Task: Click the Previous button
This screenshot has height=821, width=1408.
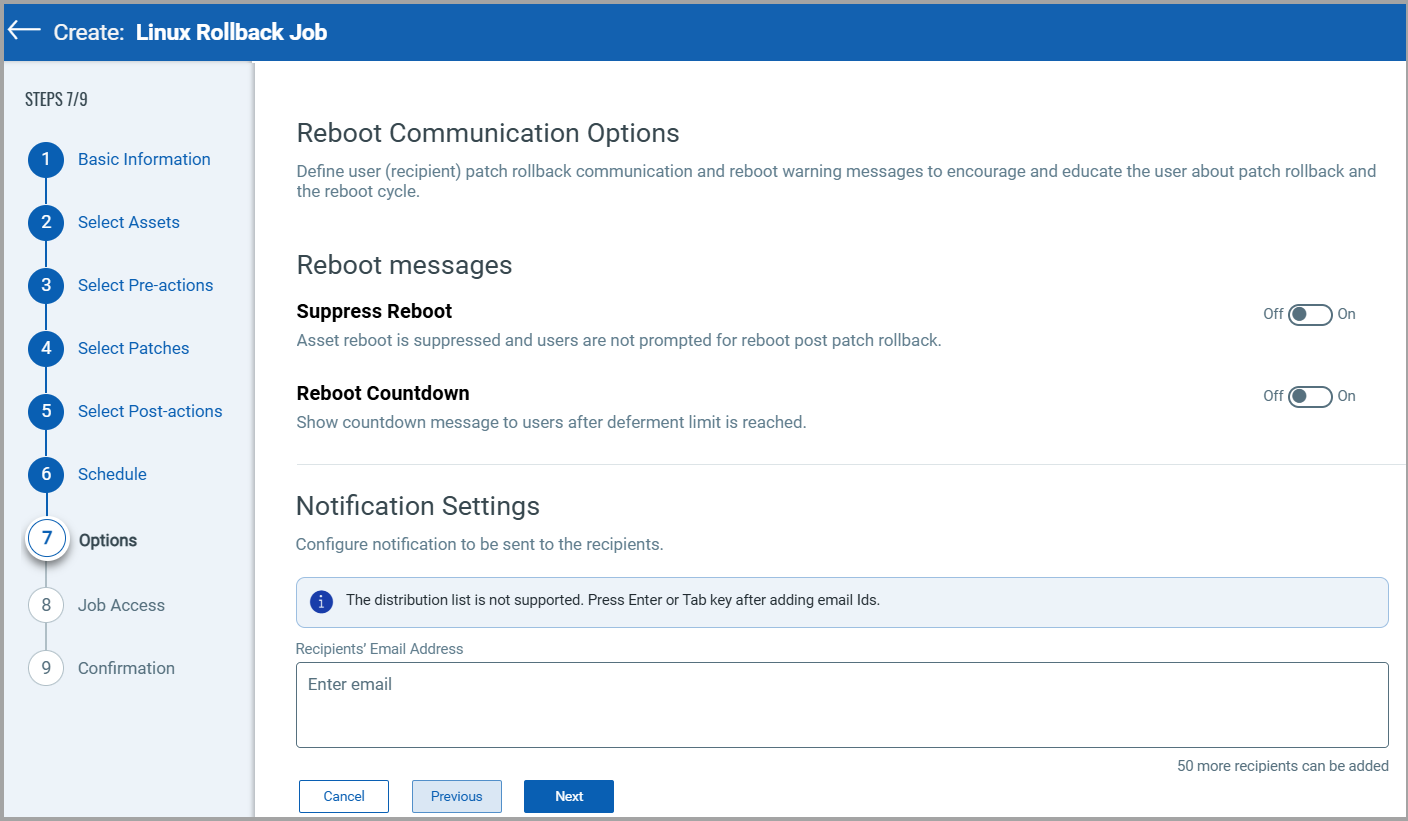Action: (x=456, y=796)
